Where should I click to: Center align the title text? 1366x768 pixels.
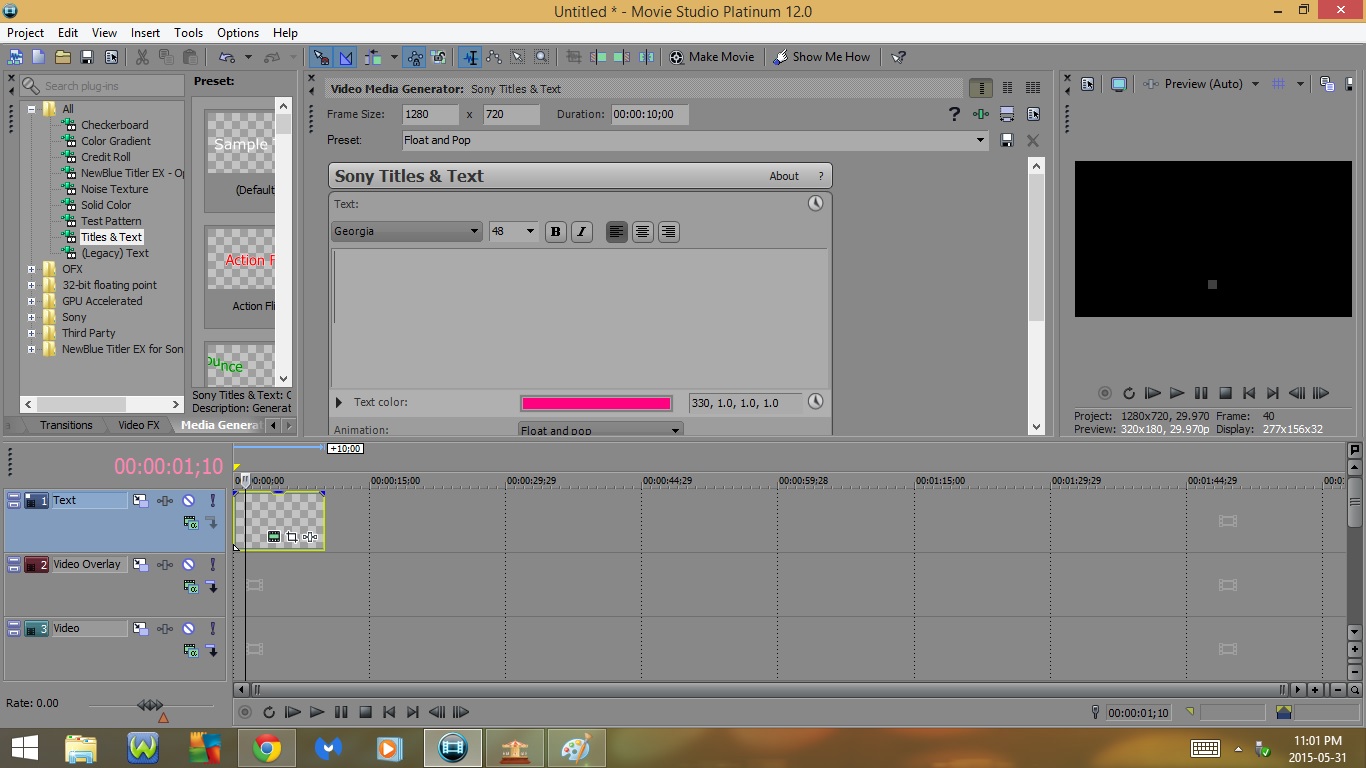tap(643, 232)
